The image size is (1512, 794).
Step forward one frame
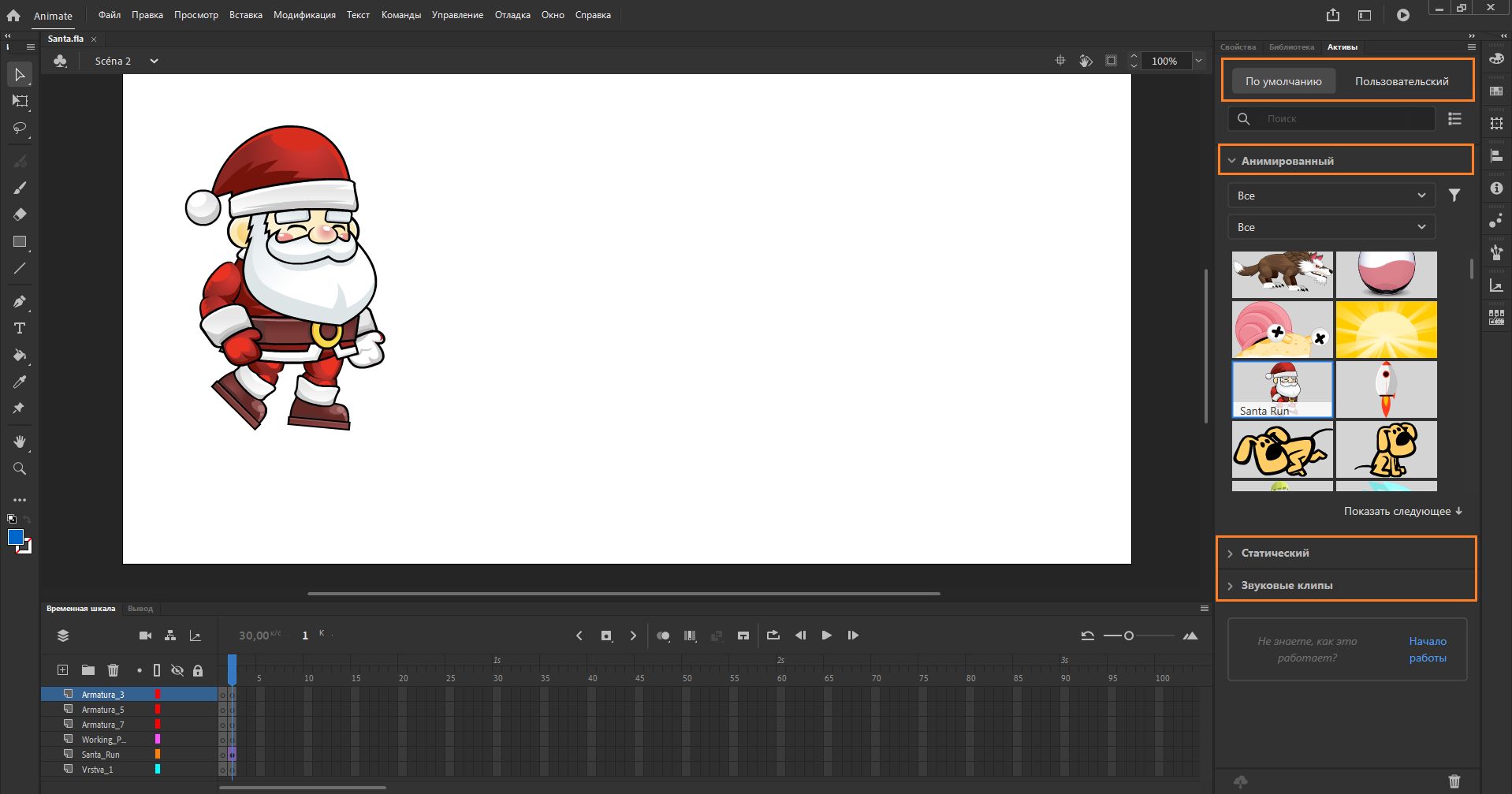coord(853,636)
